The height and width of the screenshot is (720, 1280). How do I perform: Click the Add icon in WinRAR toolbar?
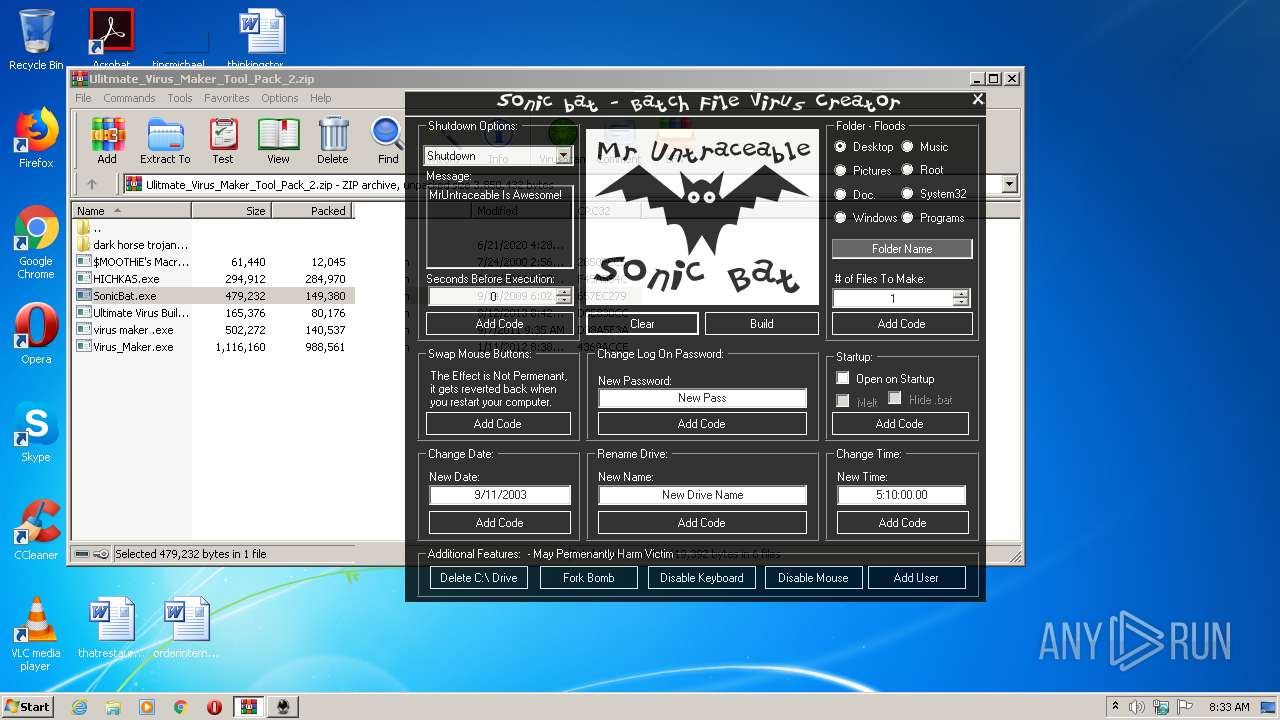tap(107, 140)
